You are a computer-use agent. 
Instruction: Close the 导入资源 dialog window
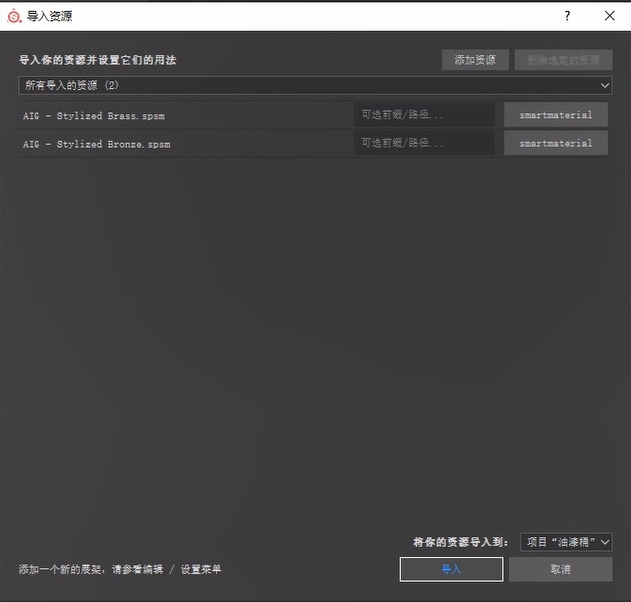click(x=609, y=16)
